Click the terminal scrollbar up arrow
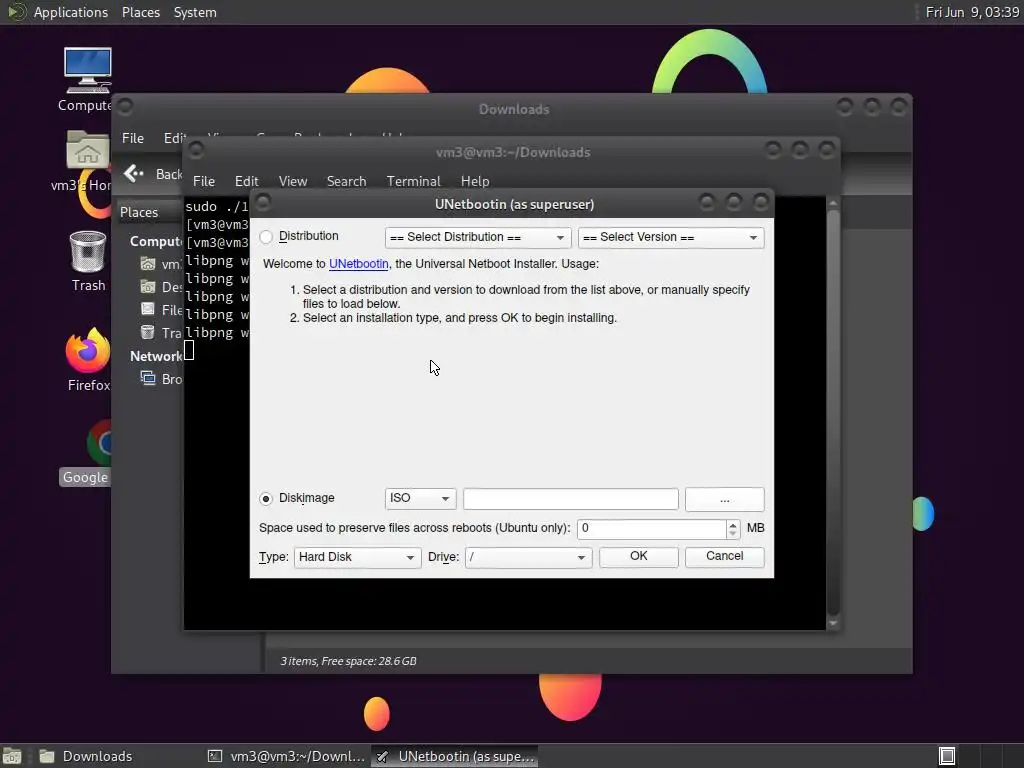Screen dimensions: 1024x768 [833, 204]
